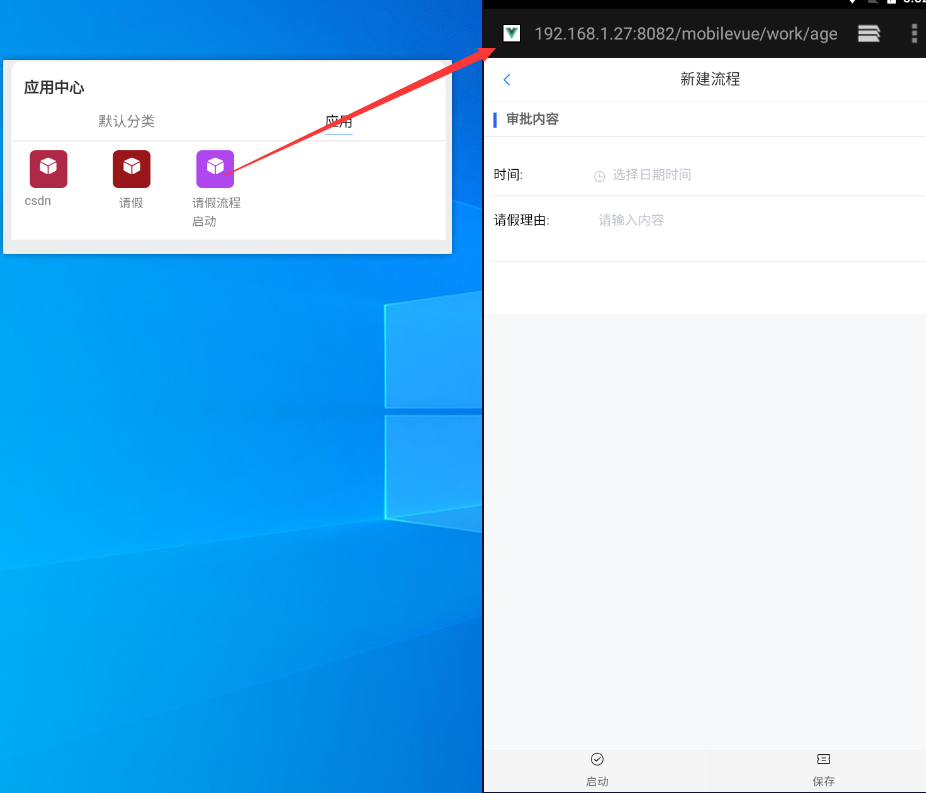
Task: Click the 请假流程启动 label text
Action: click(x=216, y=212)
